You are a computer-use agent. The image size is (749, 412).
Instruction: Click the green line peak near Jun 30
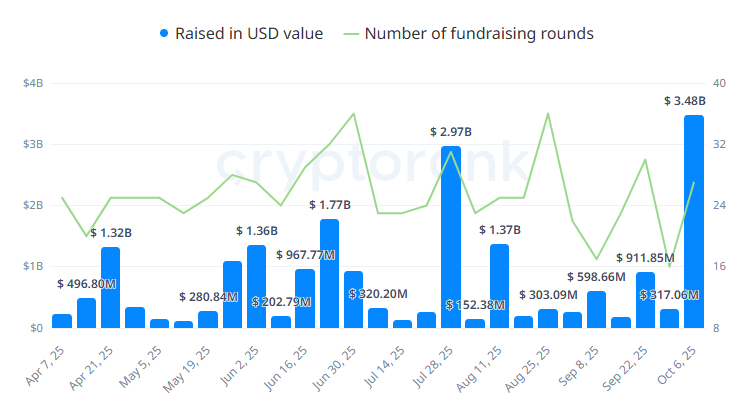click(x=354, y=113)
